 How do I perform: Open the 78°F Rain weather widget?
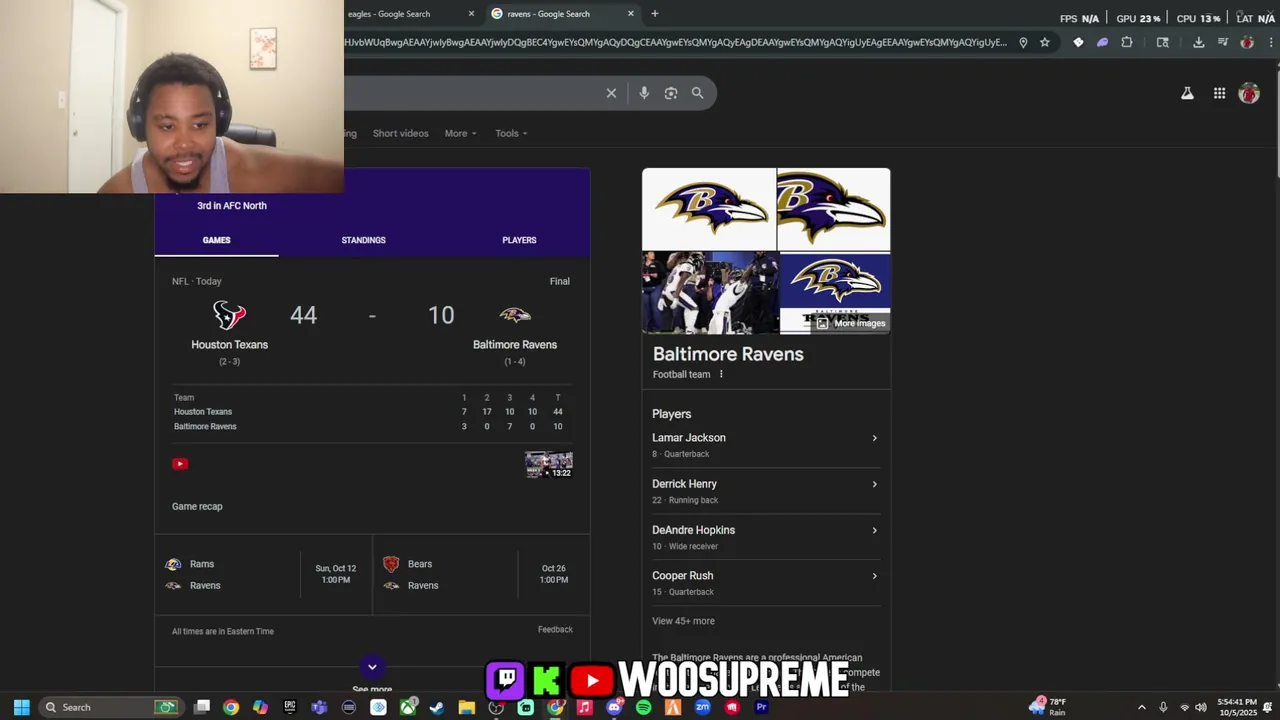tap(1045, 707)
